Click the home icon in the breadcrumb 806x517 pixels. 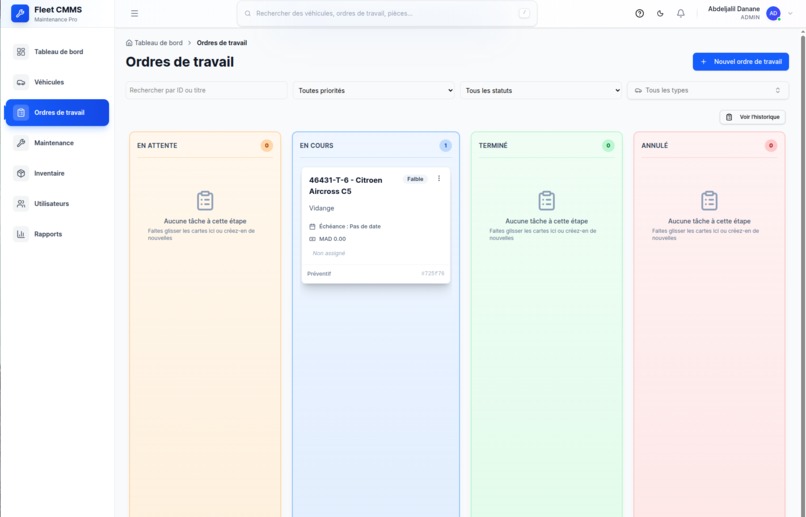click(129, 43)
